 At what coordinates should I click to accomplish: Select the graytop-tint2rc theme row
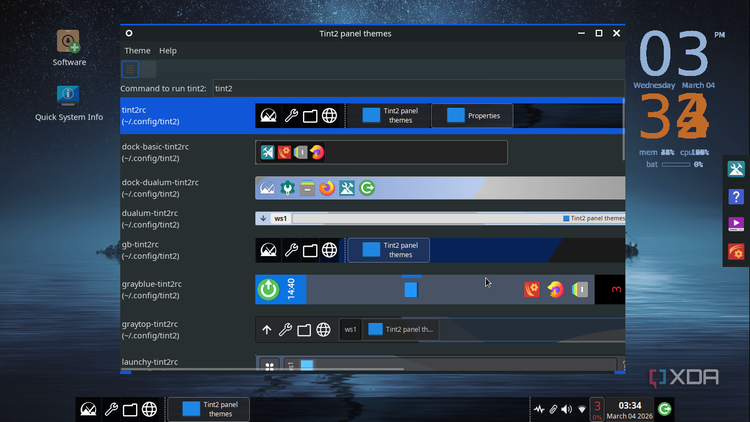click(x=372, y=330)
